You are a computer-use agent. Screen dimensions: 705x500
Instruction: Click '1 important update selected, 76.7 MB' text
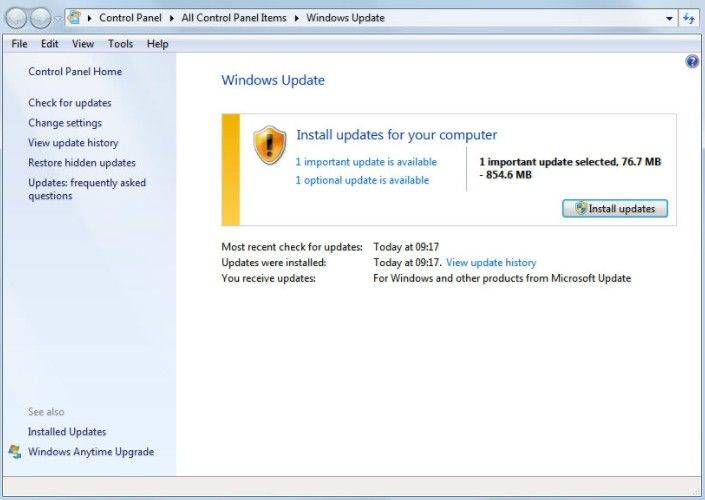click(570, 162)
